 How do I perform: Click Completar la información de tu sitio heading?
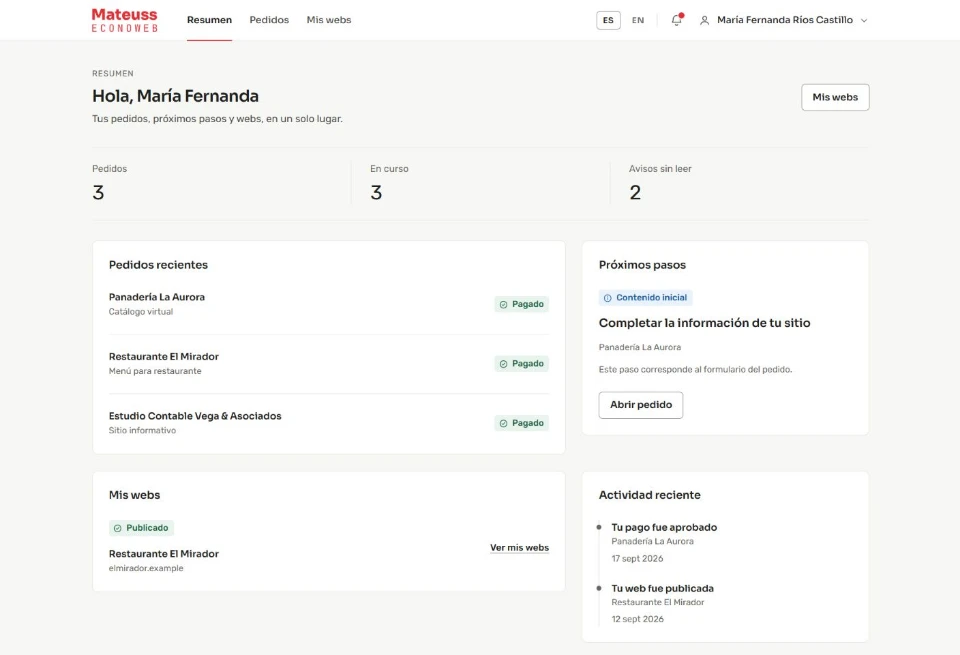point(704,323)
